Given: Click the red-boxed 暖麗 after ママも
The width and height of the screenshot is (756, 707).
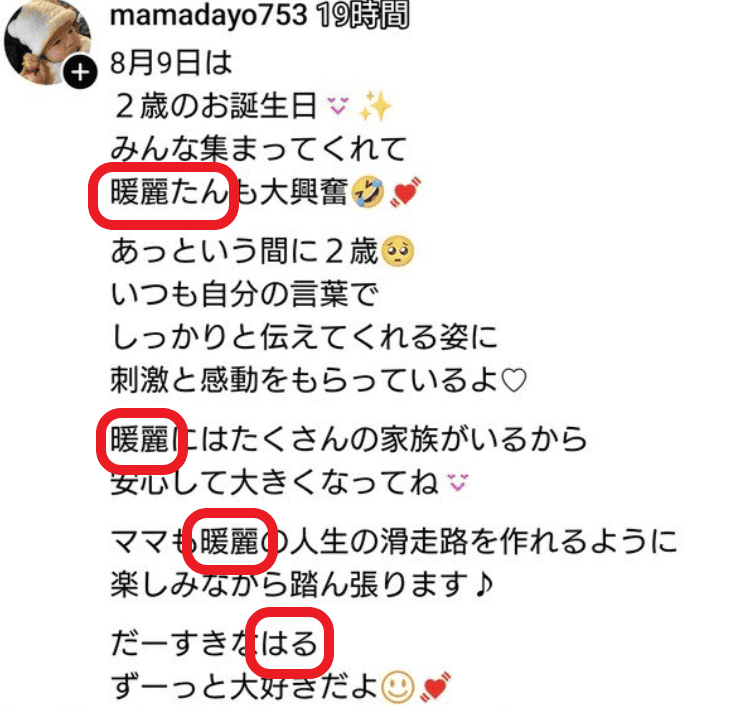Looking at the screenshot, I should point(229,541).
